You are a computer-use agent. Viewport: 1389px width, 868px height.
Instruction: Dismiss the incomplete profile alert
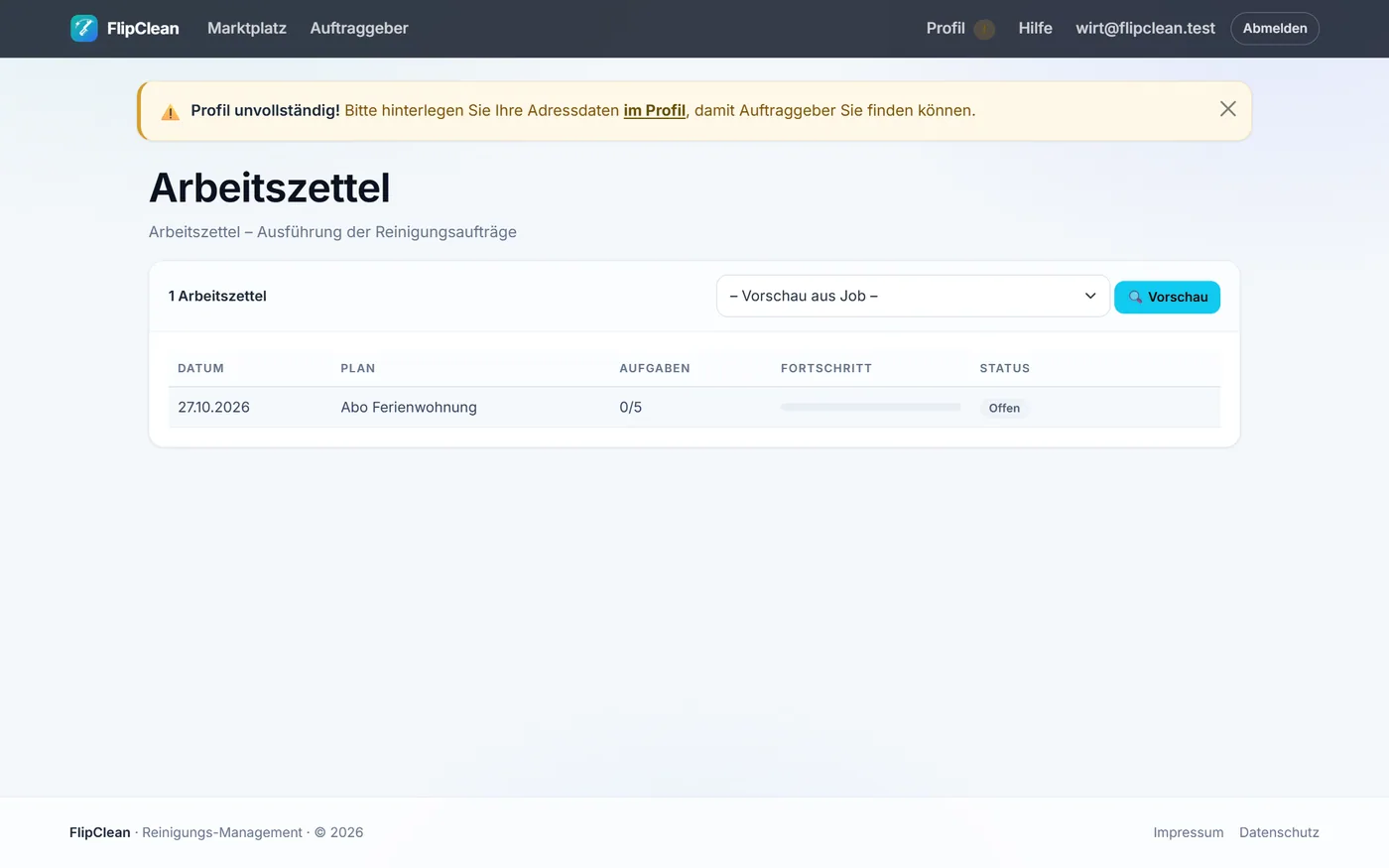pyautogui.click(x=1228, y=109)
